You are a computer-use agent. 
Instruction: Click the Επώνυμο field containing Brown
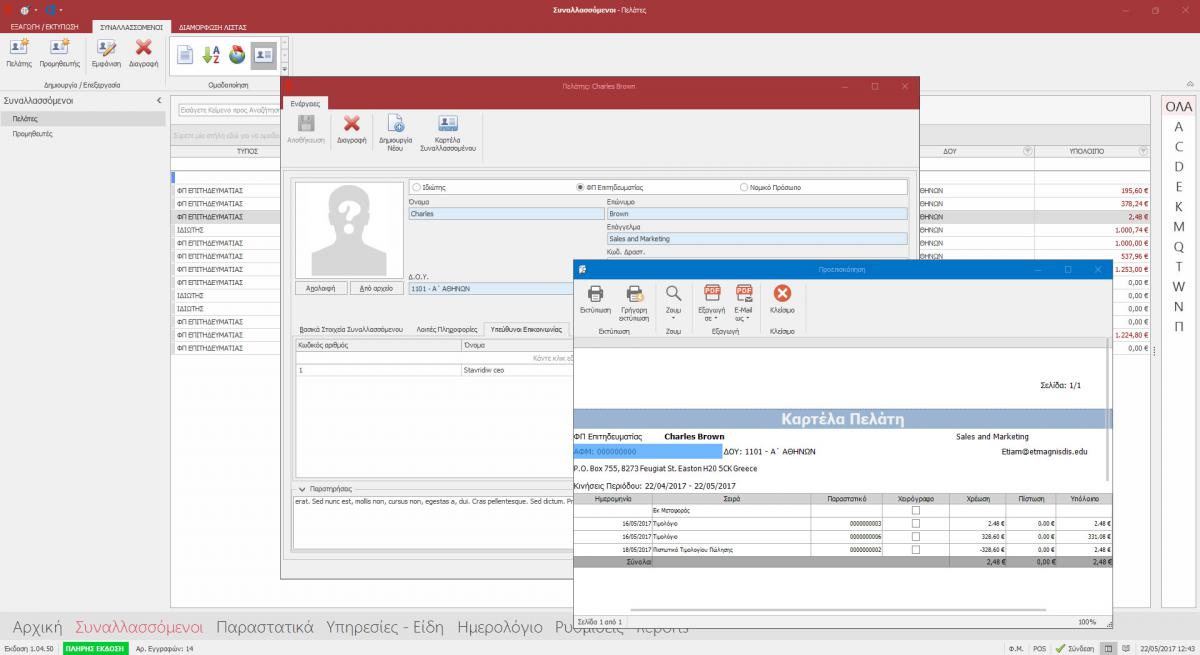(757, 213)
